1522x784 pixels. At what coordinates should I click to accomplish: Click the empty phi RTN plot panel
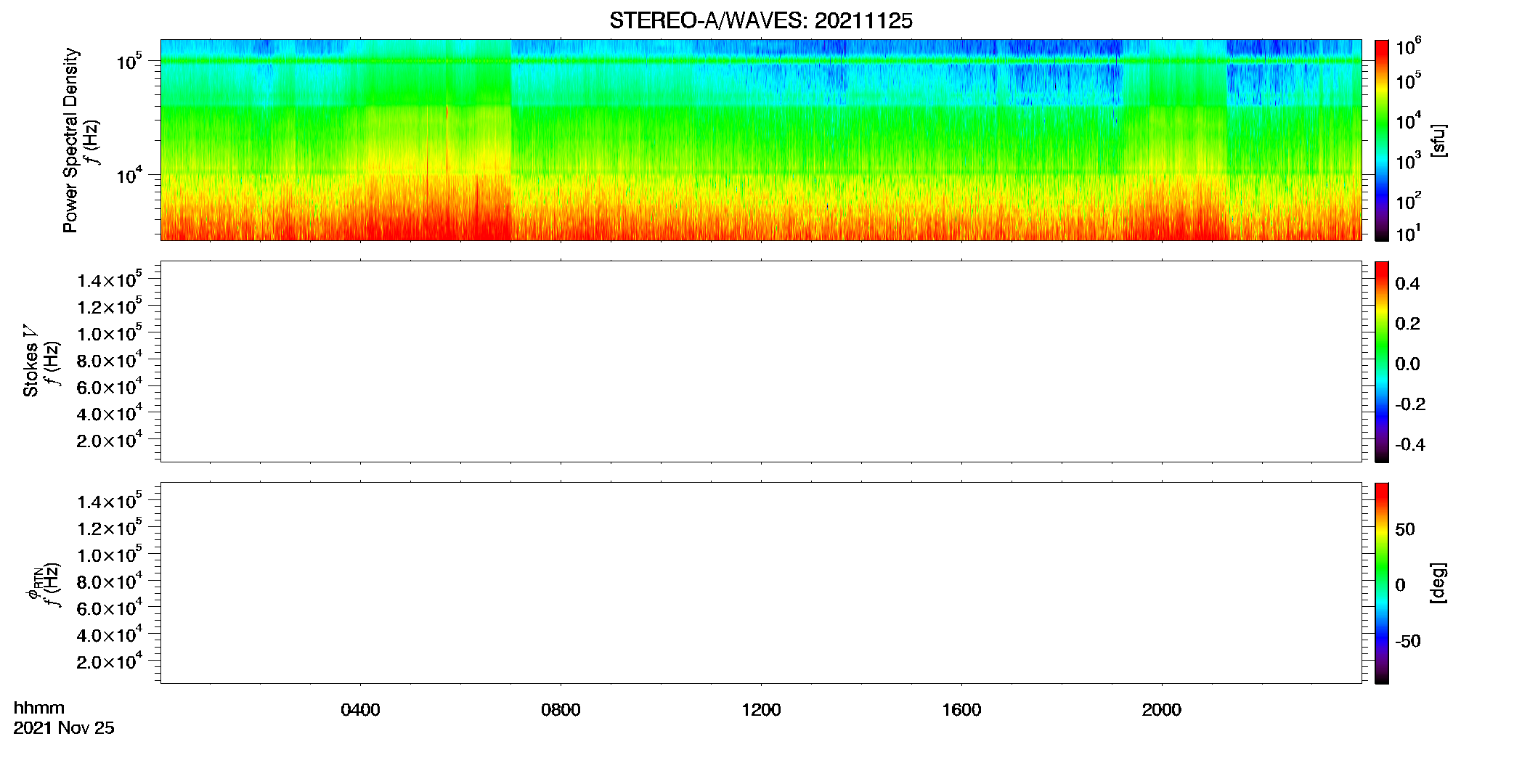coord(761,583)
